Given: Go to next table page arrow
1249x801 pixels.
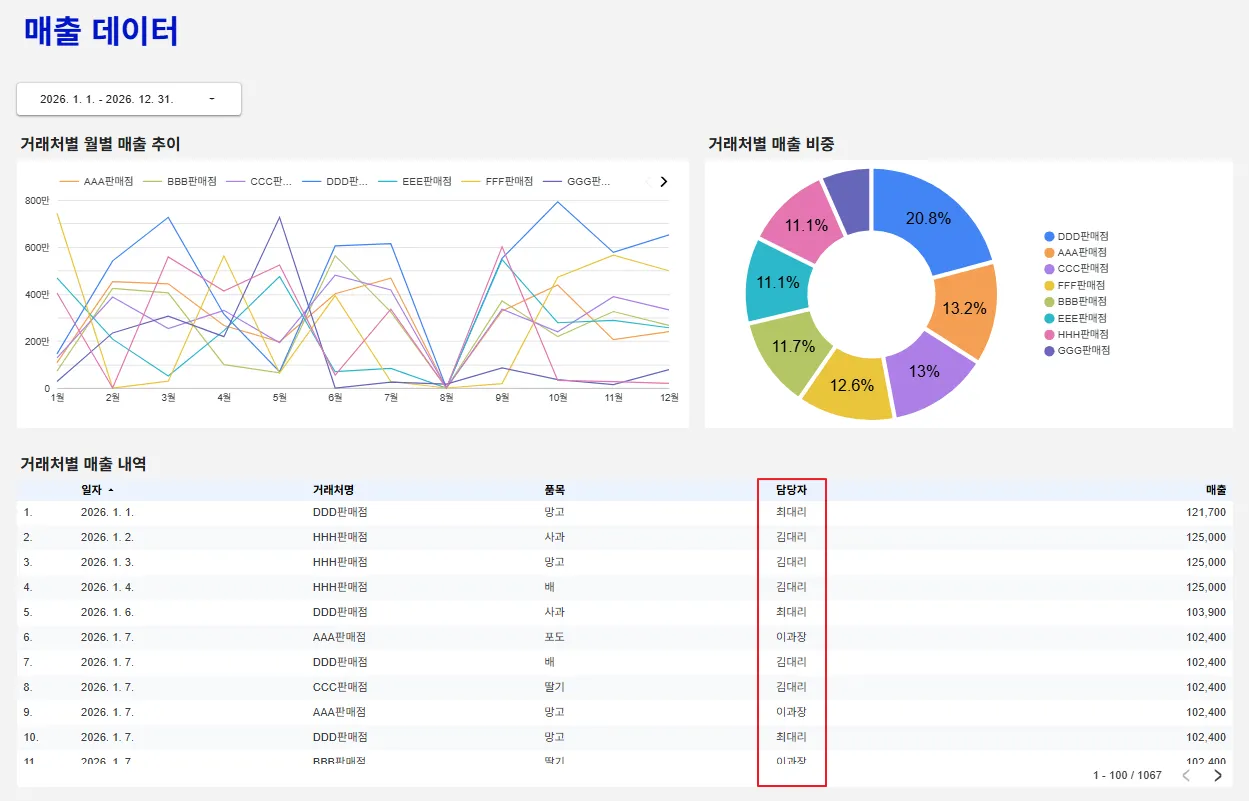Looking at the screenshot, I should tap(1218, 775).
